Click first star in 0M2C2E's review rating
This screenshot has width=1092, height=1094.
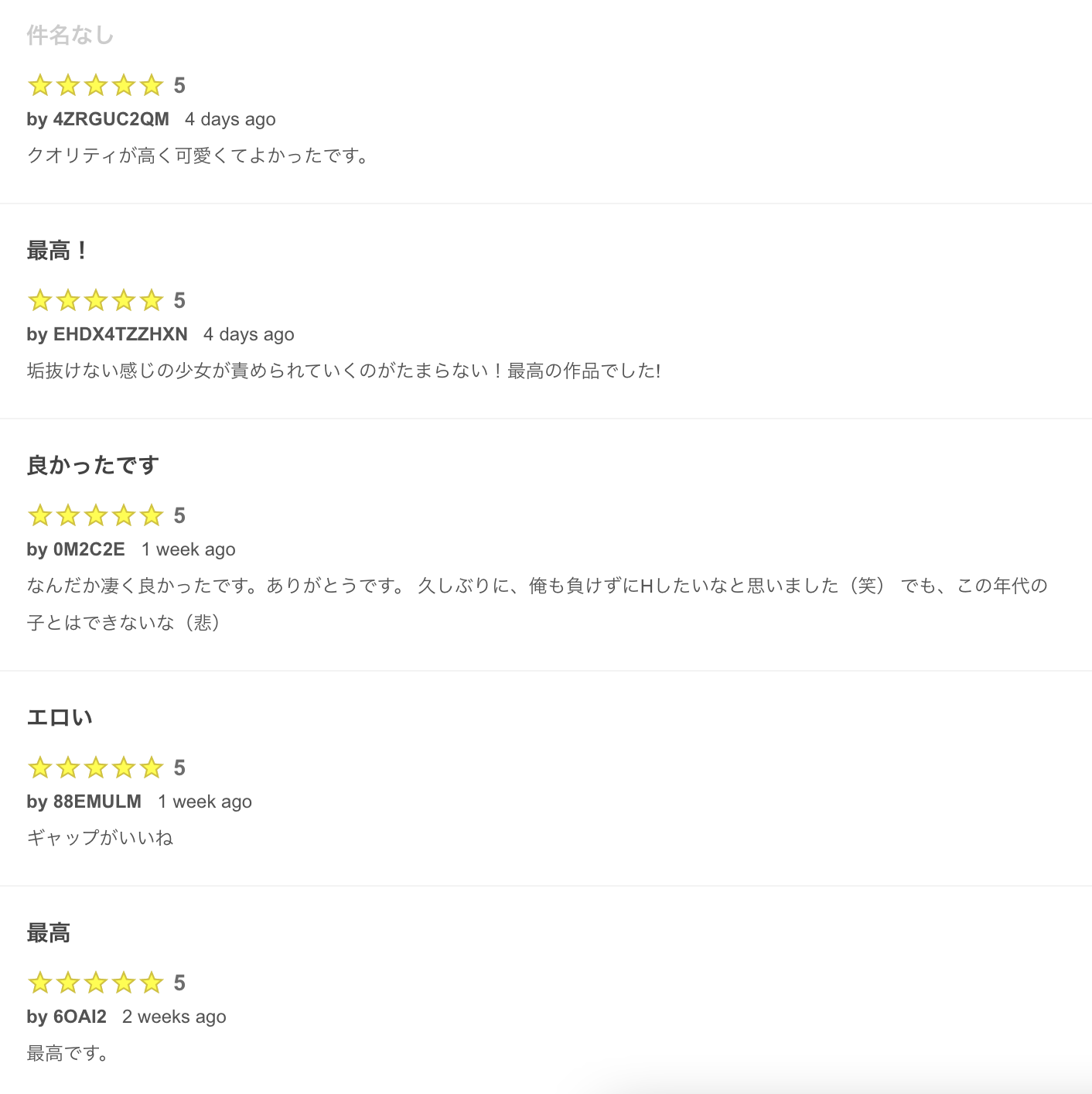[40, 515]
